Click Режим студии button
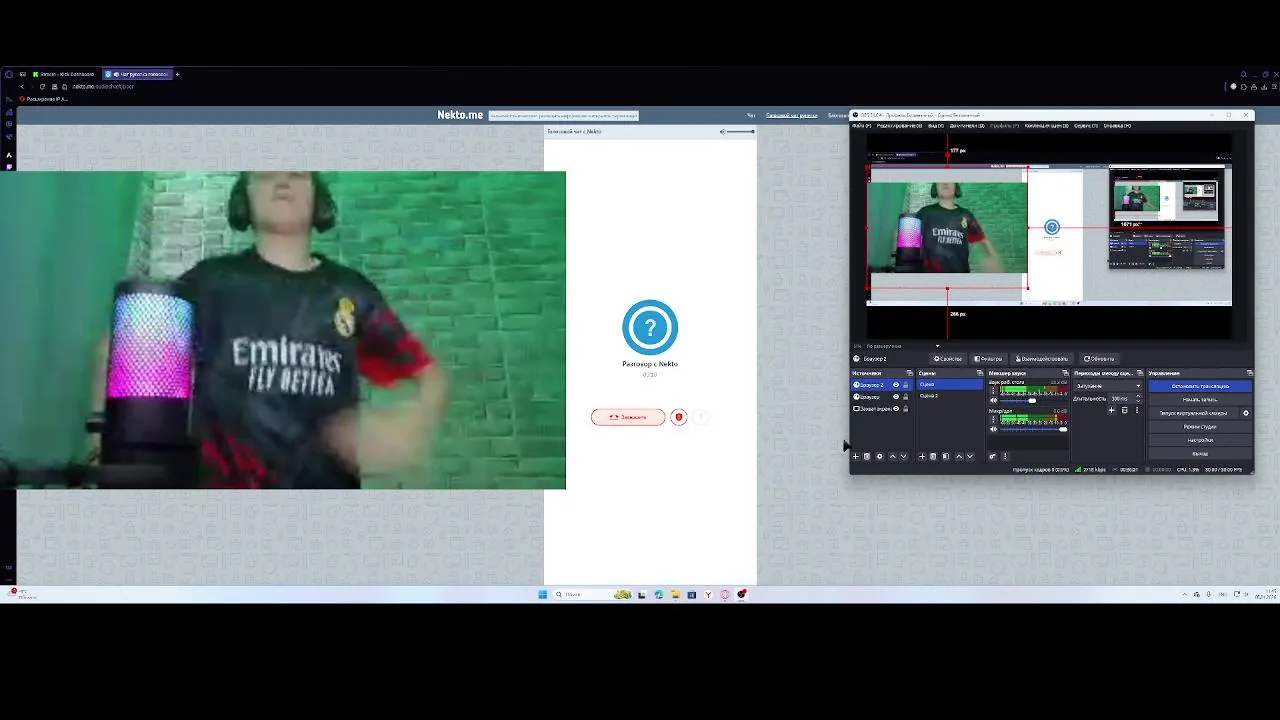This screenshot has height=720, width=1280. coord(1200,427)
